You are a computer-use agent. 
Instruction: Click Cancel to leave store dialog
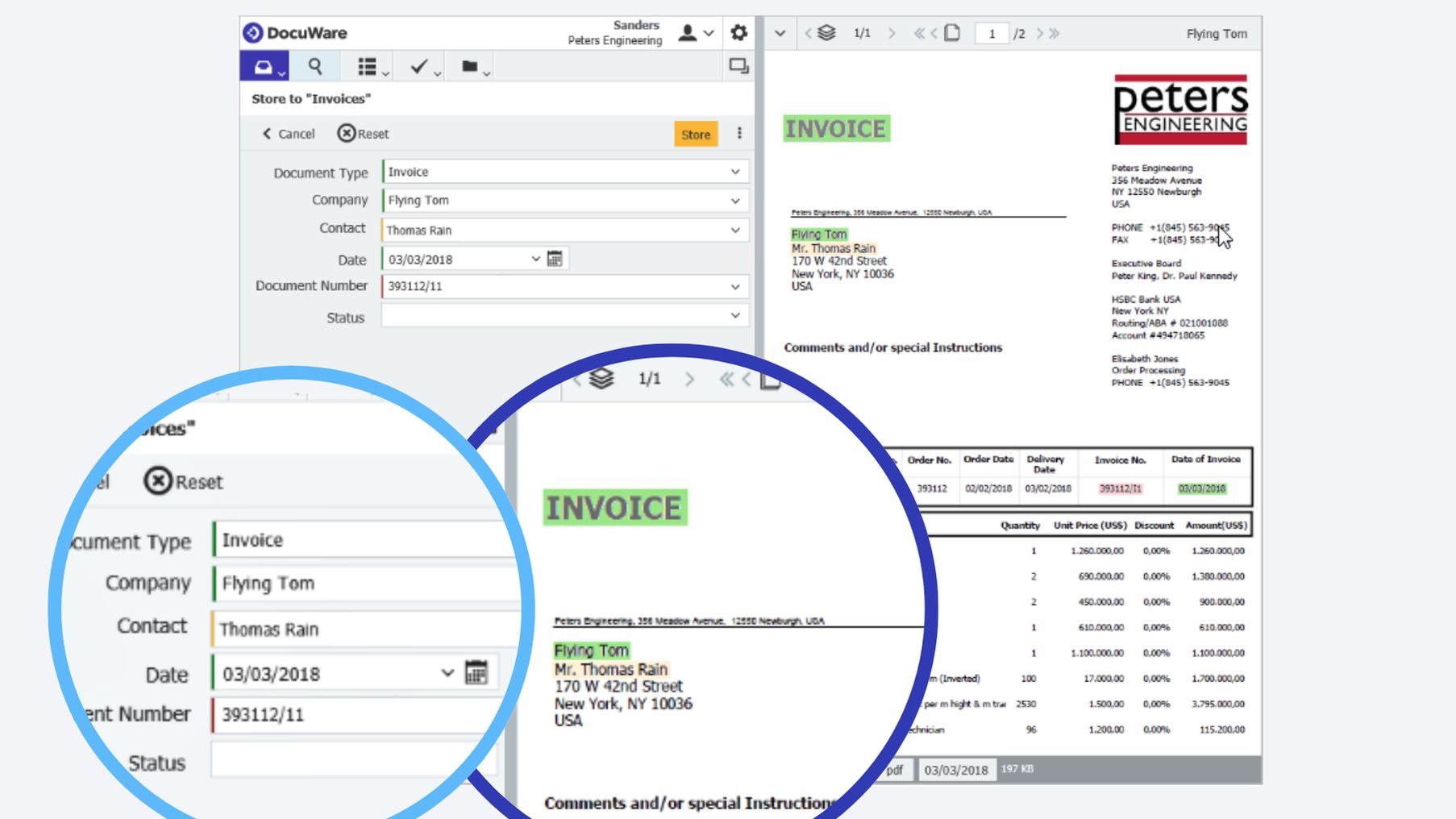[289, 134]
